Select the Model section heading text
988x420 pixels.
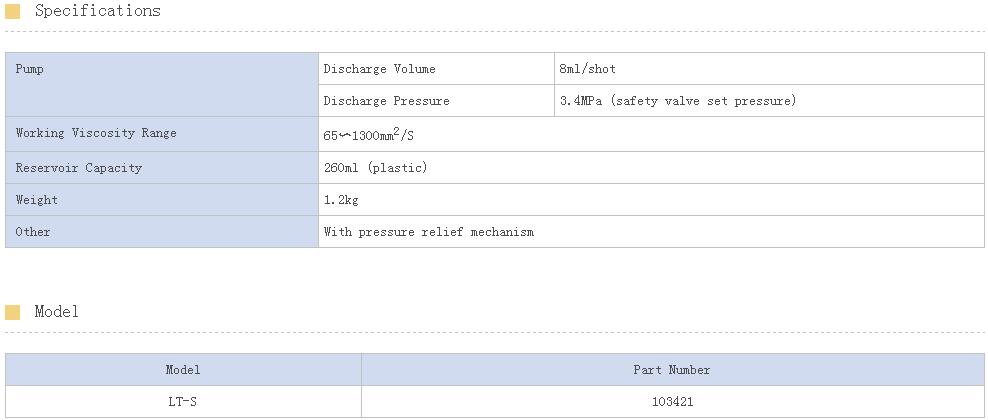57,312
